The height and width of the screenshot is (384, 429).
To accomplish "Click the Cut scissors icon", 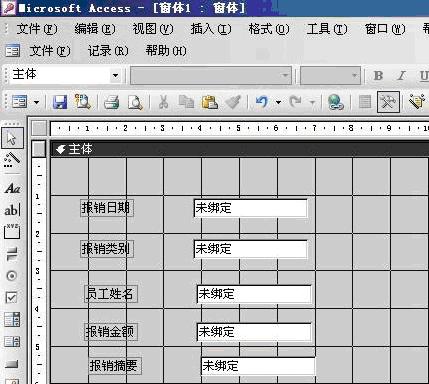I will tap(163, 102).
